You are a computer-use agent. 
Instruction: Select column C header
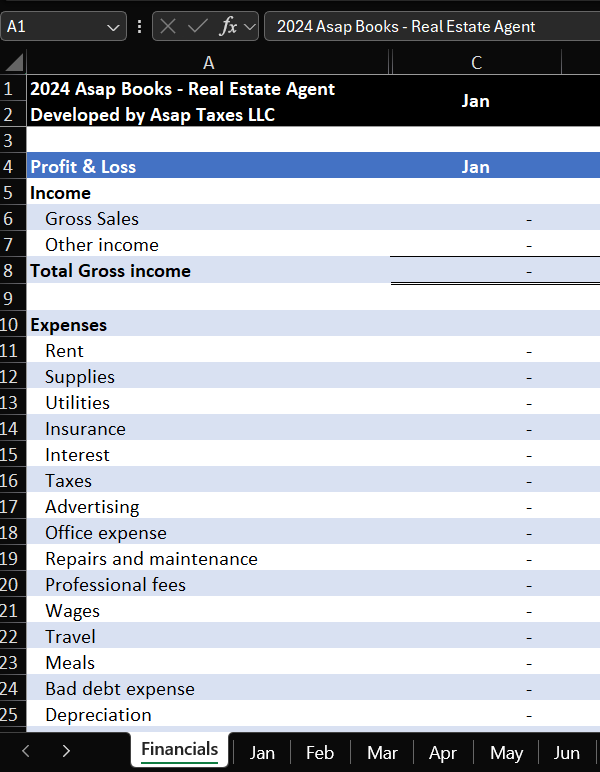coord(476,63)
